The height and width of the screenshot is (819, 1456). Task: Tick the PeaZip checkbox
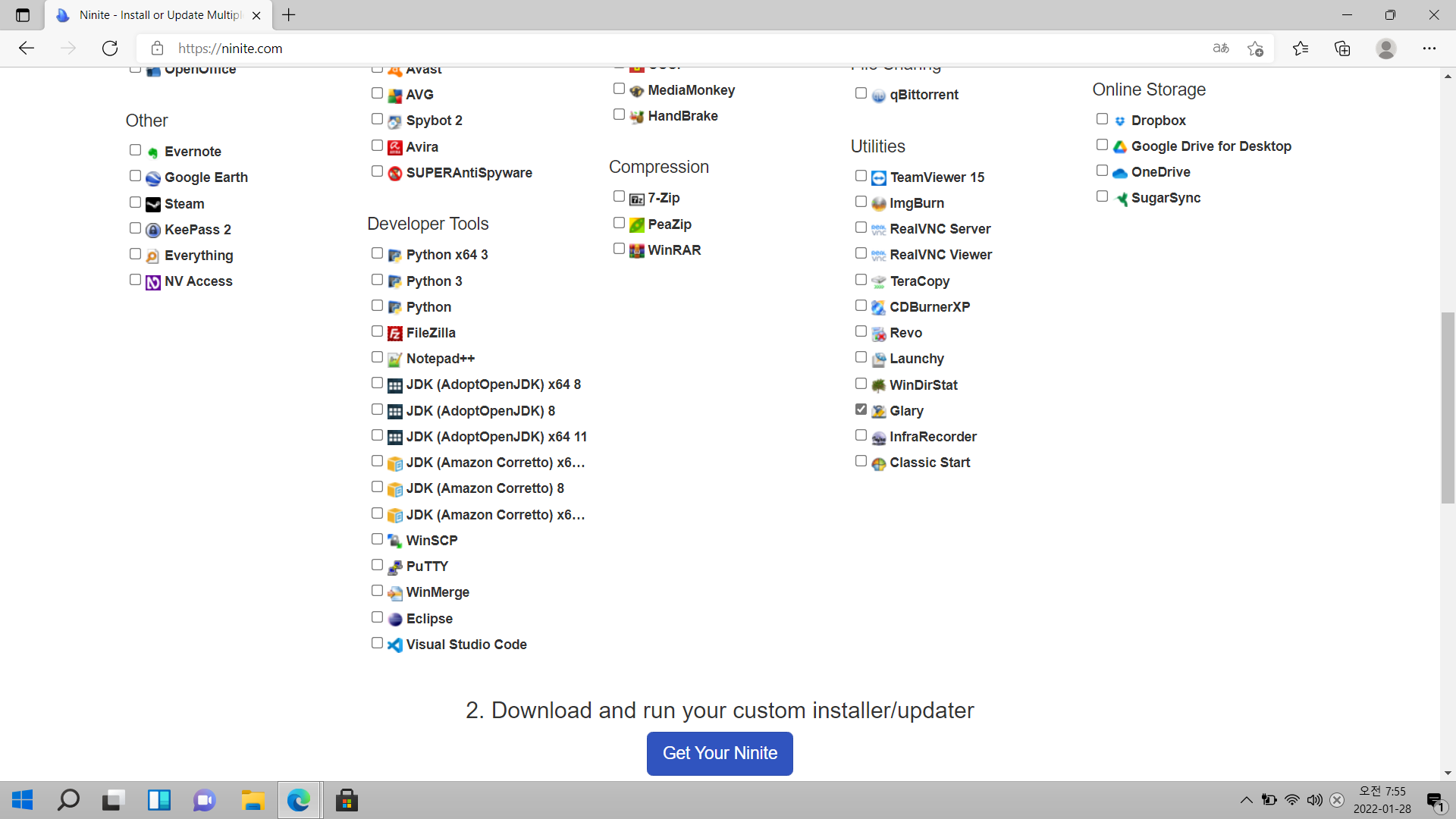point(619,223)
